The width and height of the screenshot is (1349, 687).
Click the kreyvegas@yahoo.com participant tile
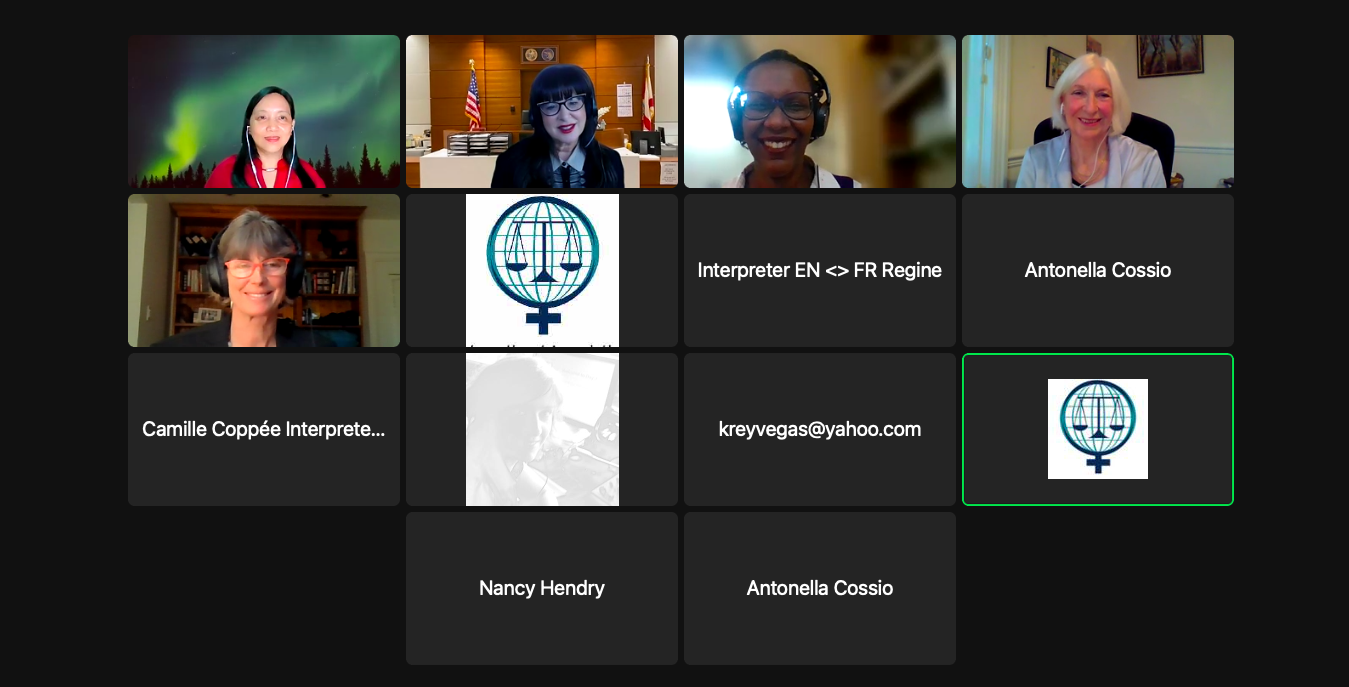(x=819, y=429)
